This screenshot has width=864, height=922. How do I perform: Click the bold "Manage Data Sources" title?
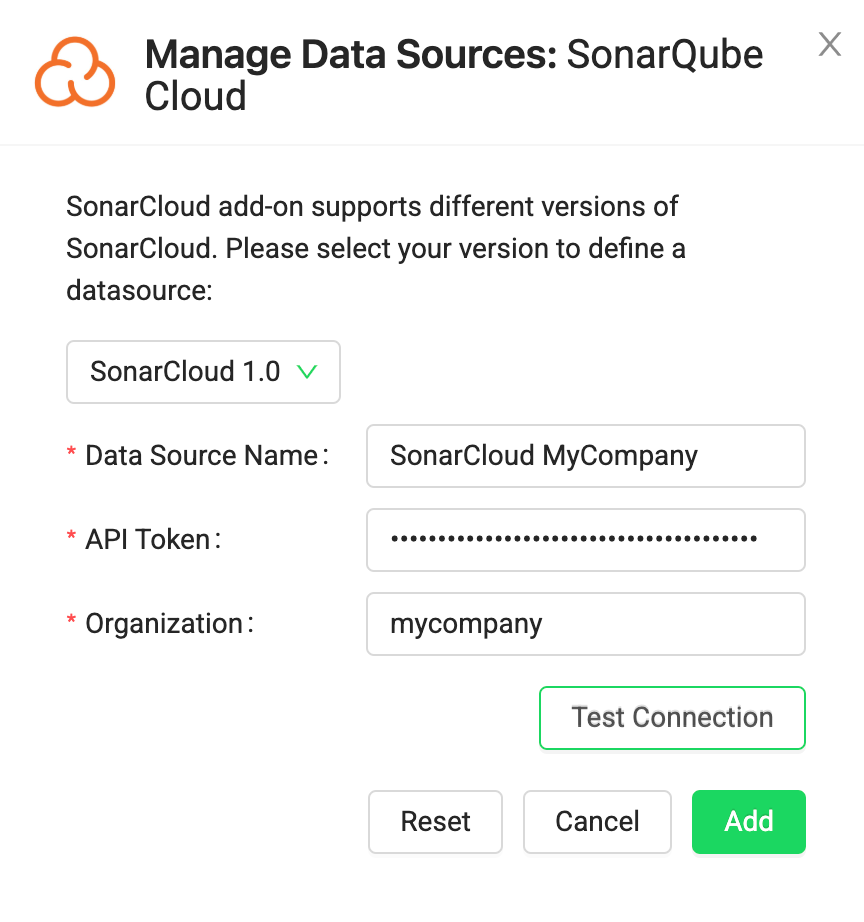coord(350,54)
